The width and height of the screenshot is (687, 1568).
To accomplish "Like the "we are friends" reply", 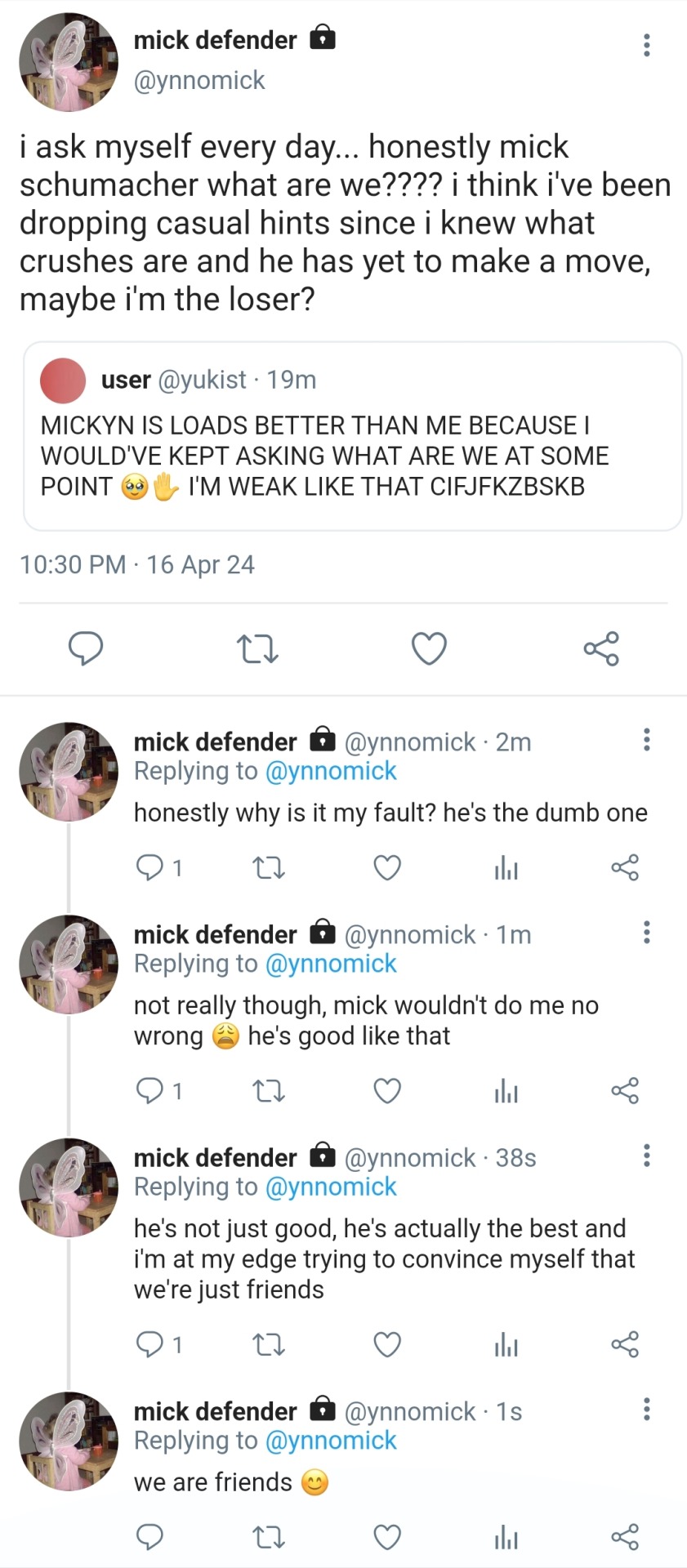I will click(387, 1538).
